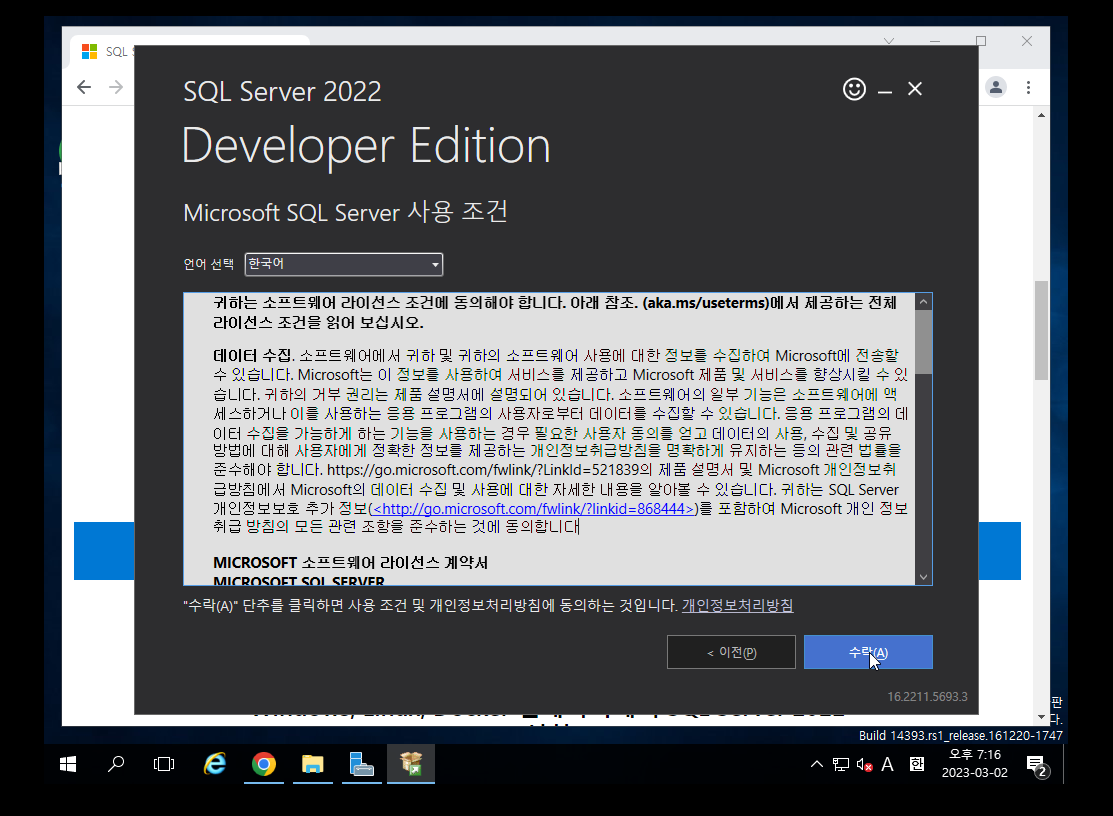The height and width of the screenshot is (816, 1113).
Task: Open the clock showing 오후 7:16
Action: click(x=975, y=763)
